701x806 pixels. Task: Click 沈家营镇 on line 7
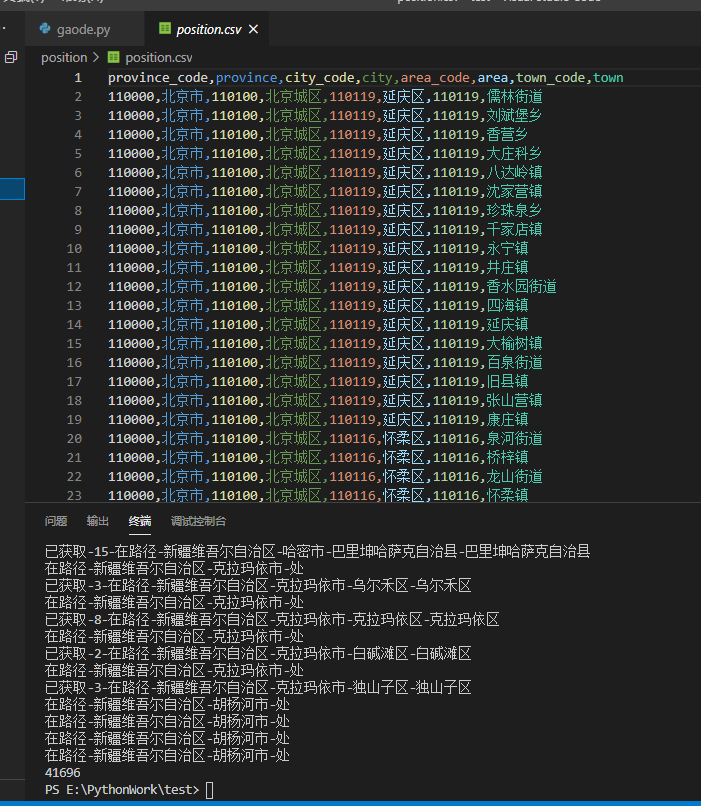click(x=514, y=192)
